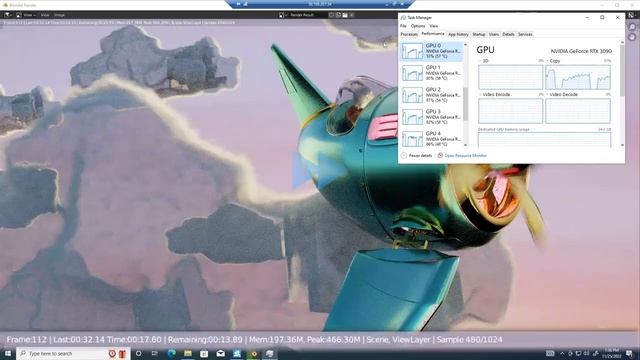Image resolution: width=640 pixels, height=360 pixels.
Task: Open the second View menu in Blender
Action: point(45,15)
